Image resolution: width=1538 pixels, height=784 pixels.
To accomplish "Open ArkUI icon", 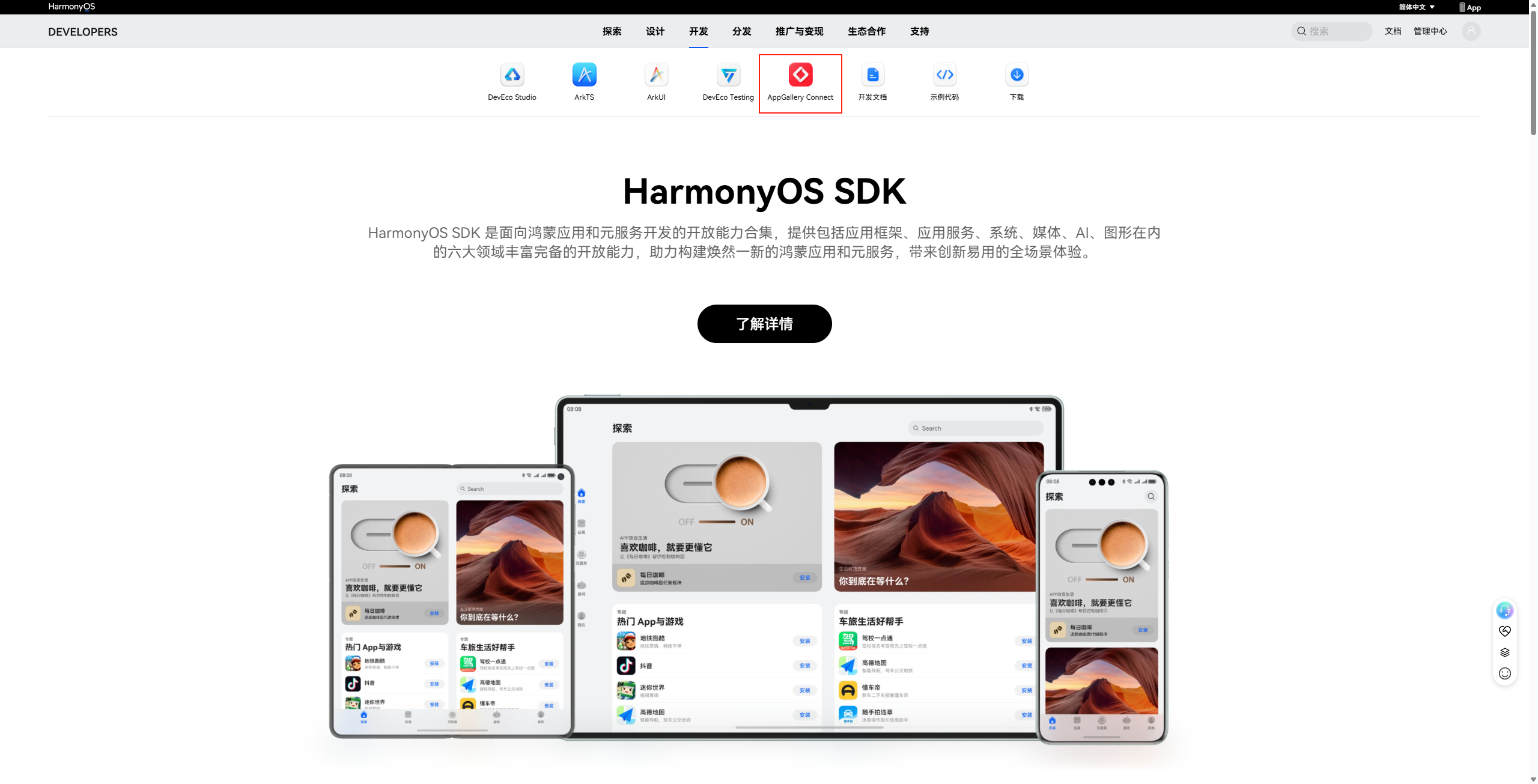I will click(656, 74).
